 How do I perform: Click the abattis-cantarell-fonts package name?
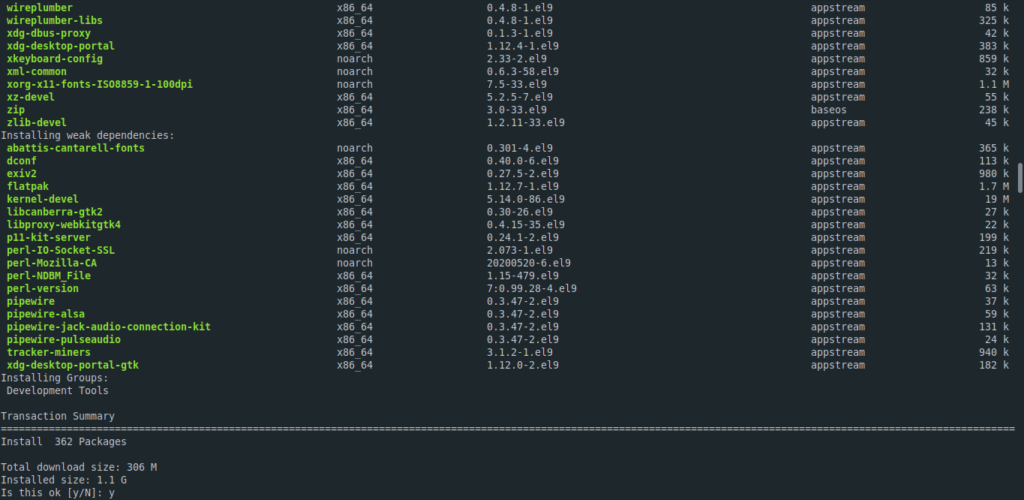pyautogui.click(x=76, y=148)
